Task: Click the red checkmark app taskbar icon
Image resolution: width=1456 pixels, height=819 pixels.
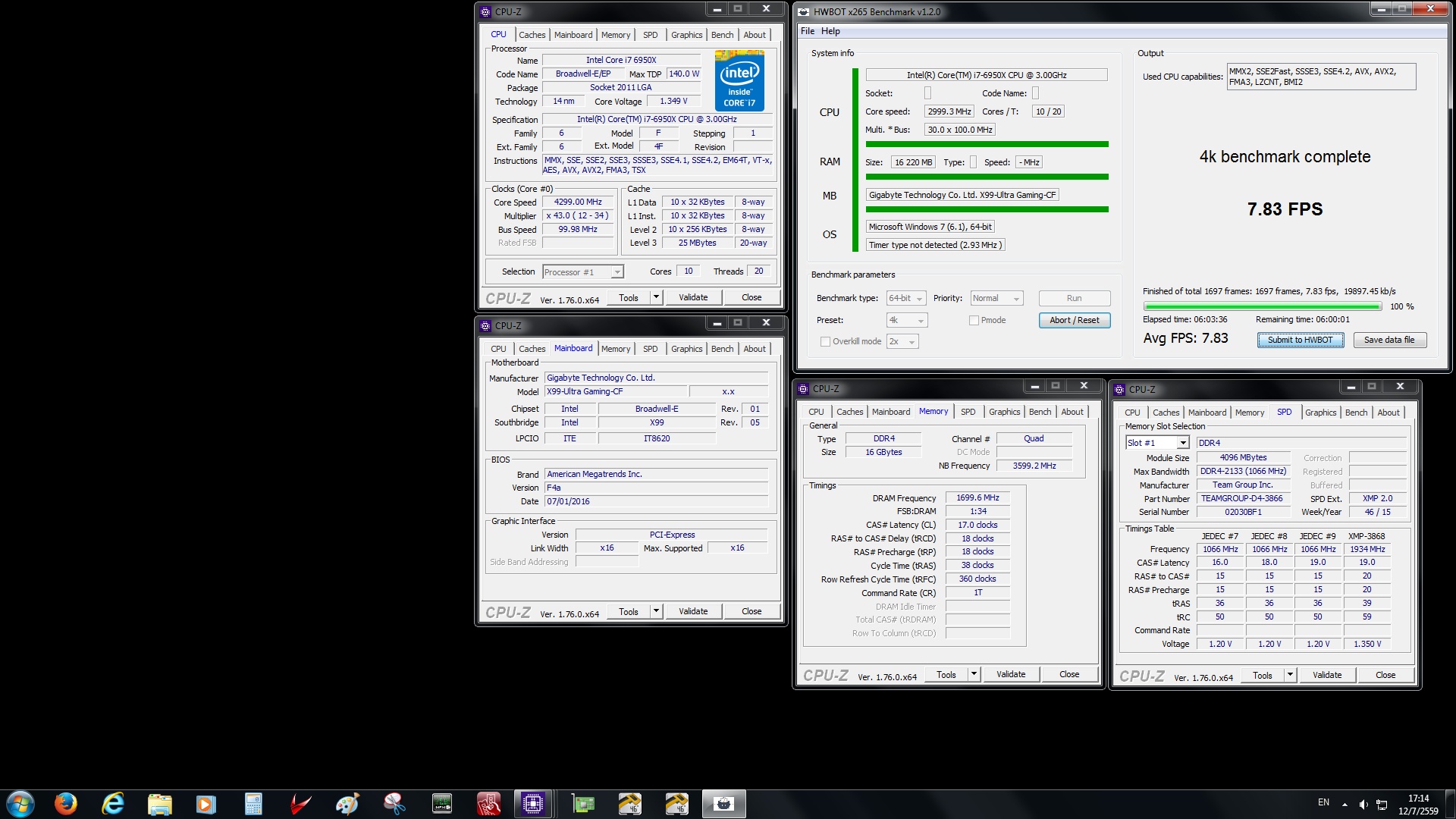Action: (300, 804)
